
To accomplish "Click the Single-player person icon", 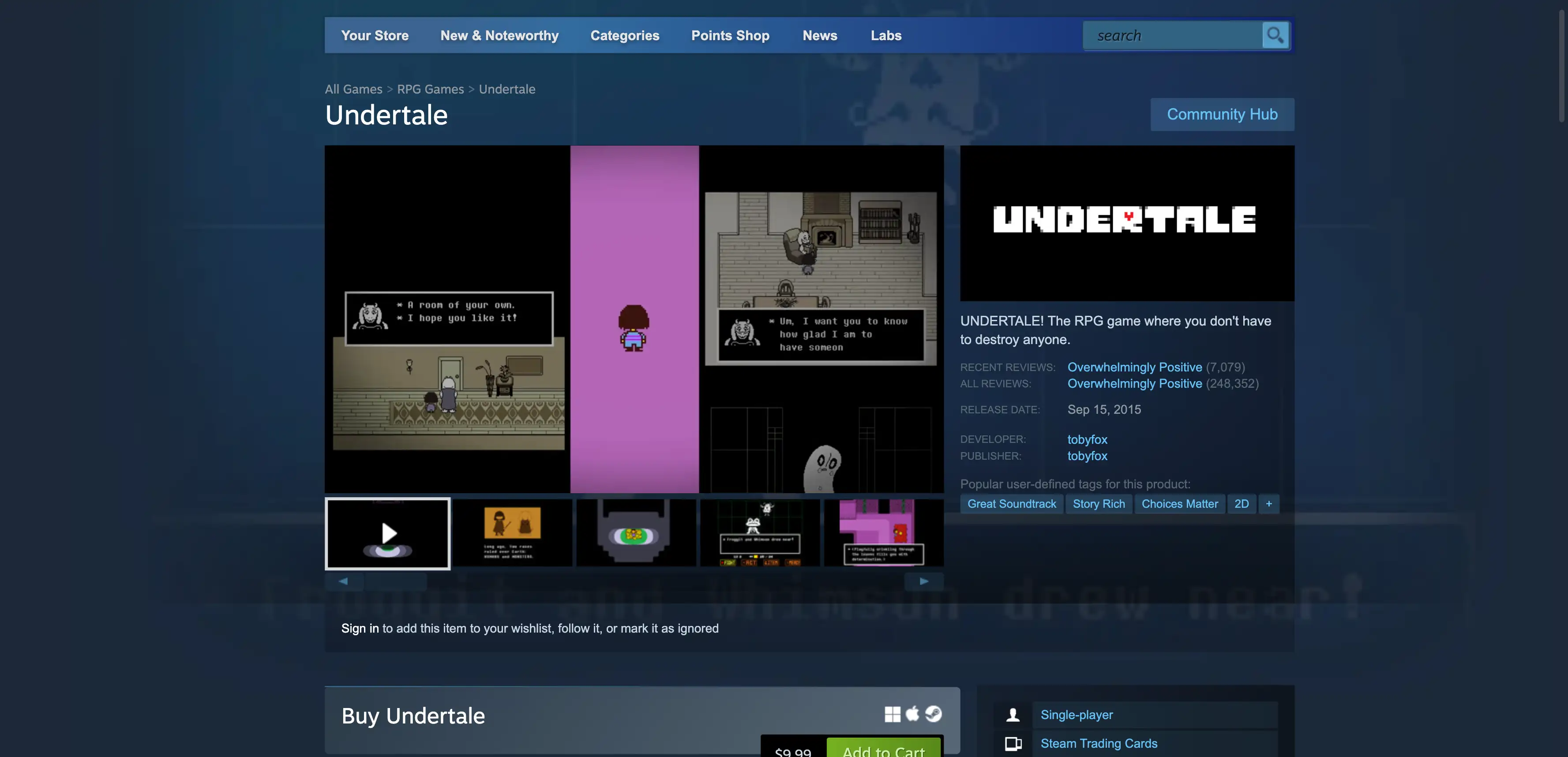I will [x=1013, y=715].
